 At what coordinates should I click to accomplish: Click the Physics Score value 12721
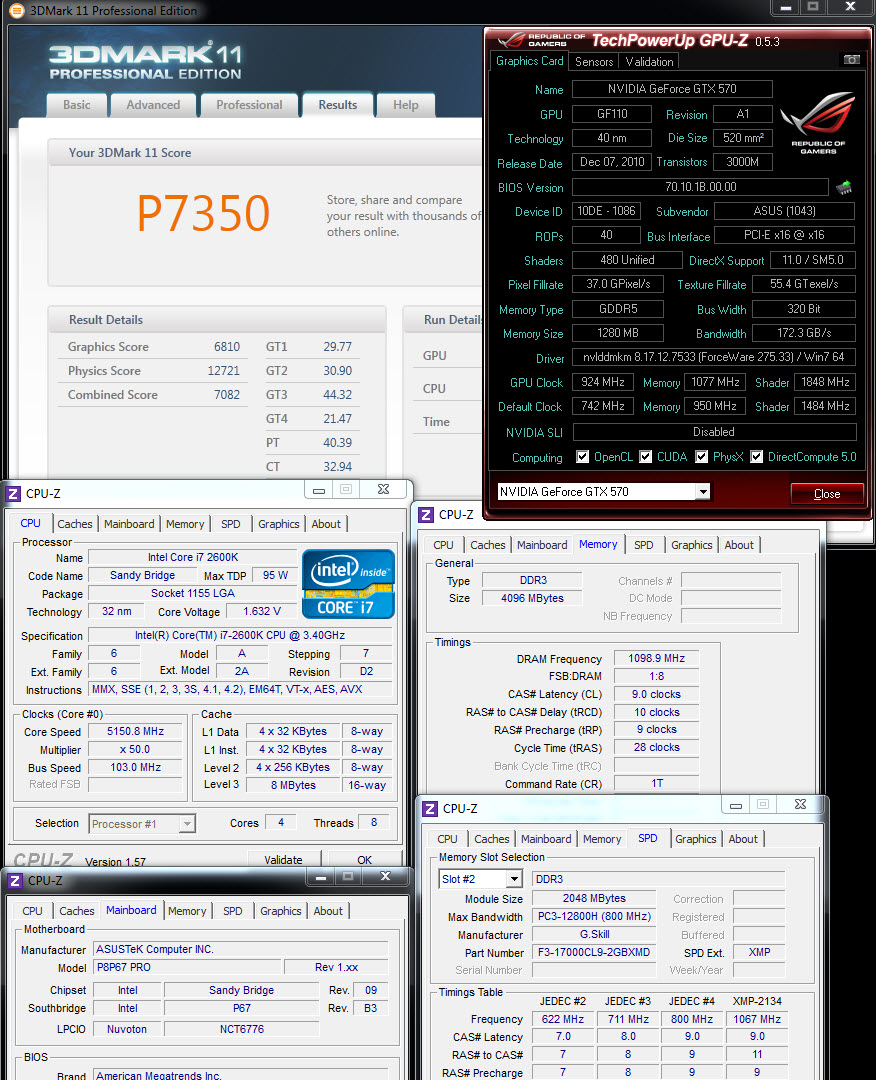[223, 371]
